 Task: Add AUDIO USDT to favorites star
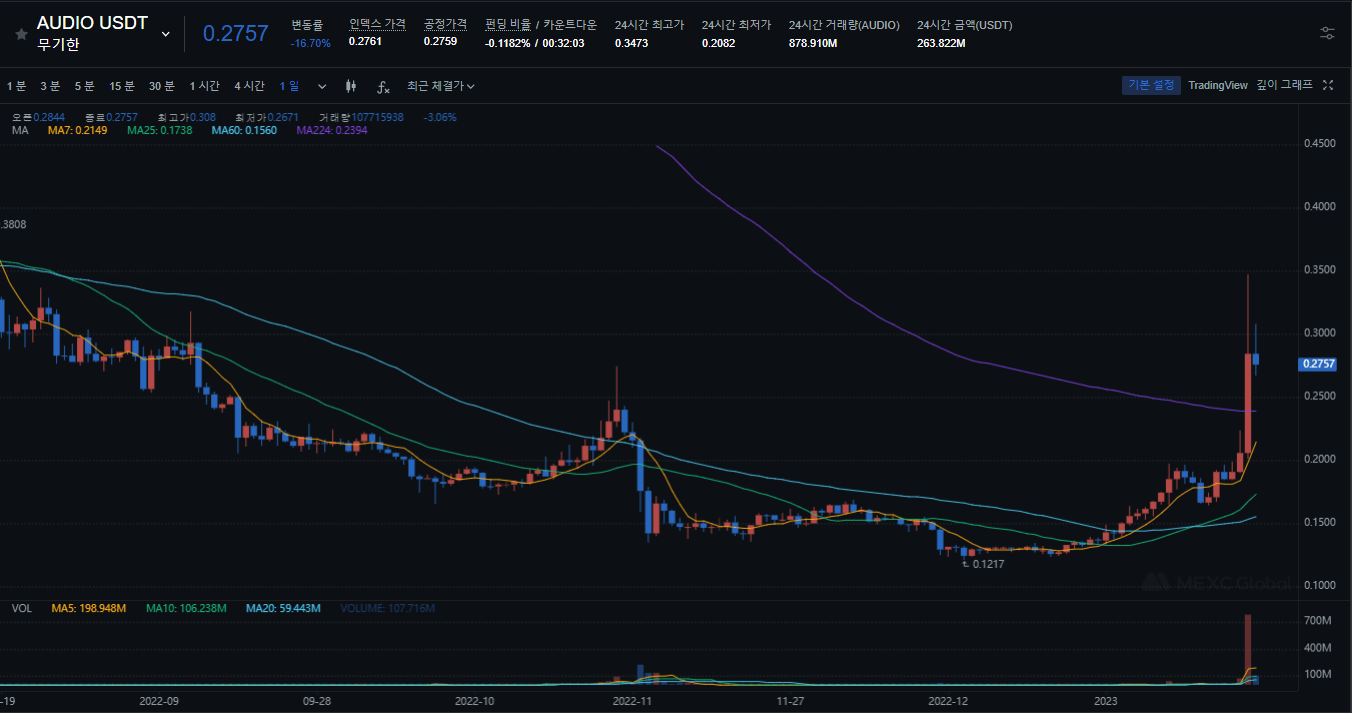coord(20,33)
